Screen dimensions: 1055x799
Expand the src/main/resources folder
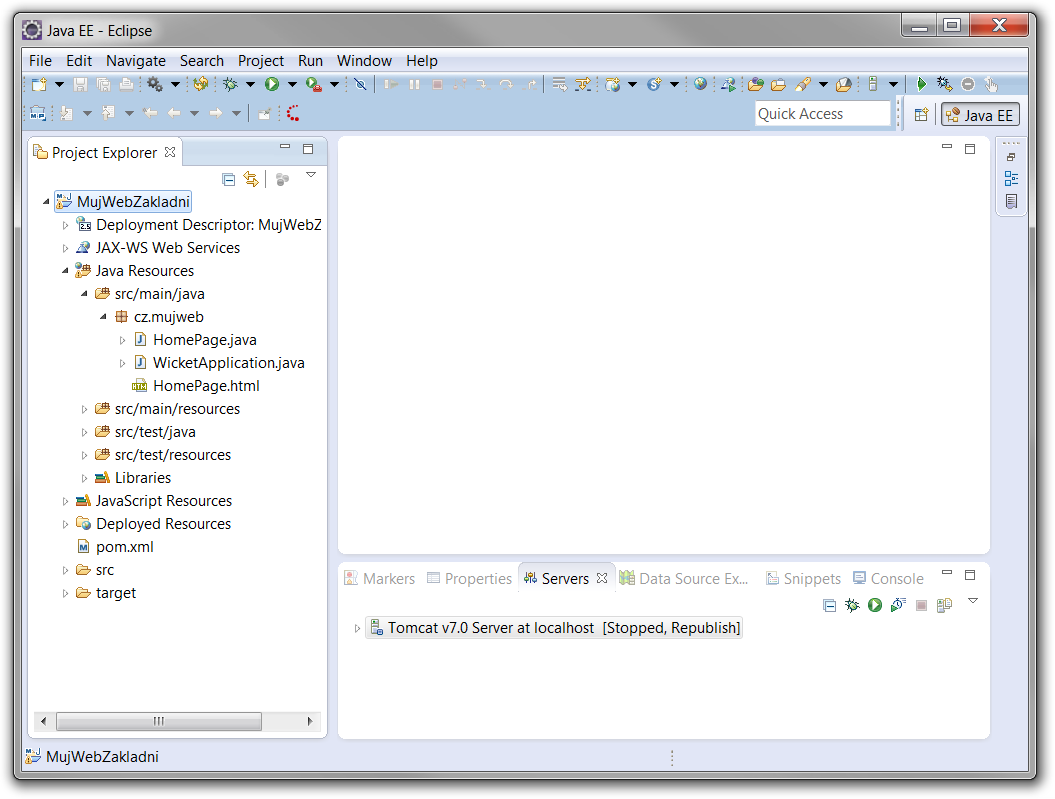(85, 409)
